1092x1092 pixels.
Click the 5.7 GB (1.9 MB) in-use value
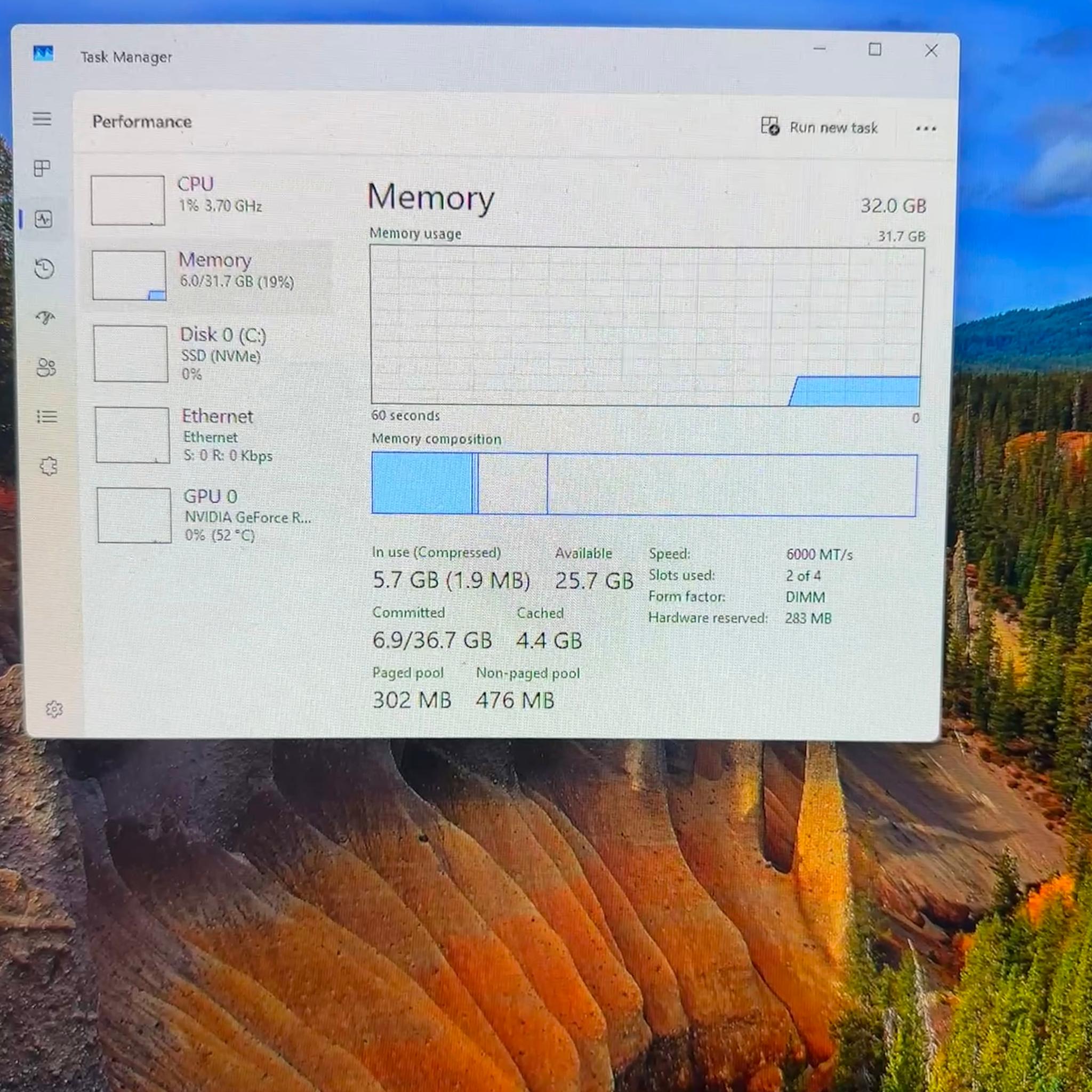tap(451, 581)
